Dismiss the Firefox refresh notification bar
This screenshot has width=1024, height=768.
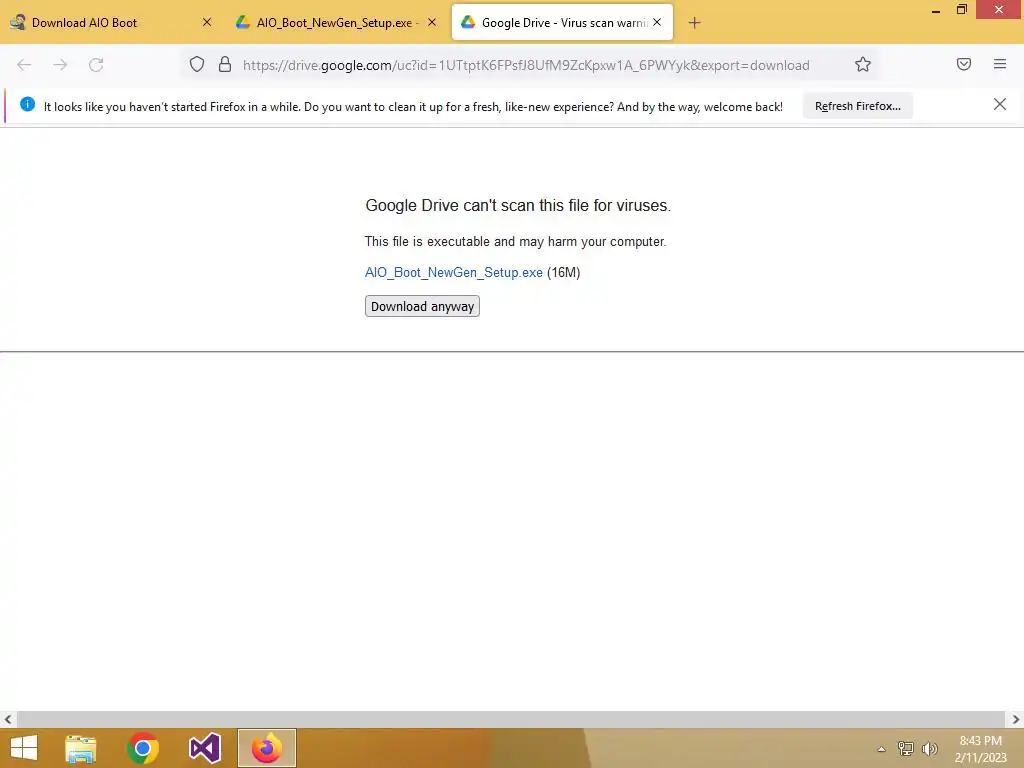[x=999, y=104]
